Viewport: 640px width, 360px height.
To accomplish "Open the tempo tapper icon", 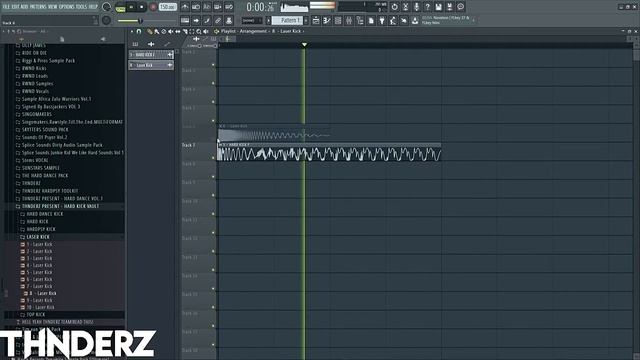I will pos(393,20).
